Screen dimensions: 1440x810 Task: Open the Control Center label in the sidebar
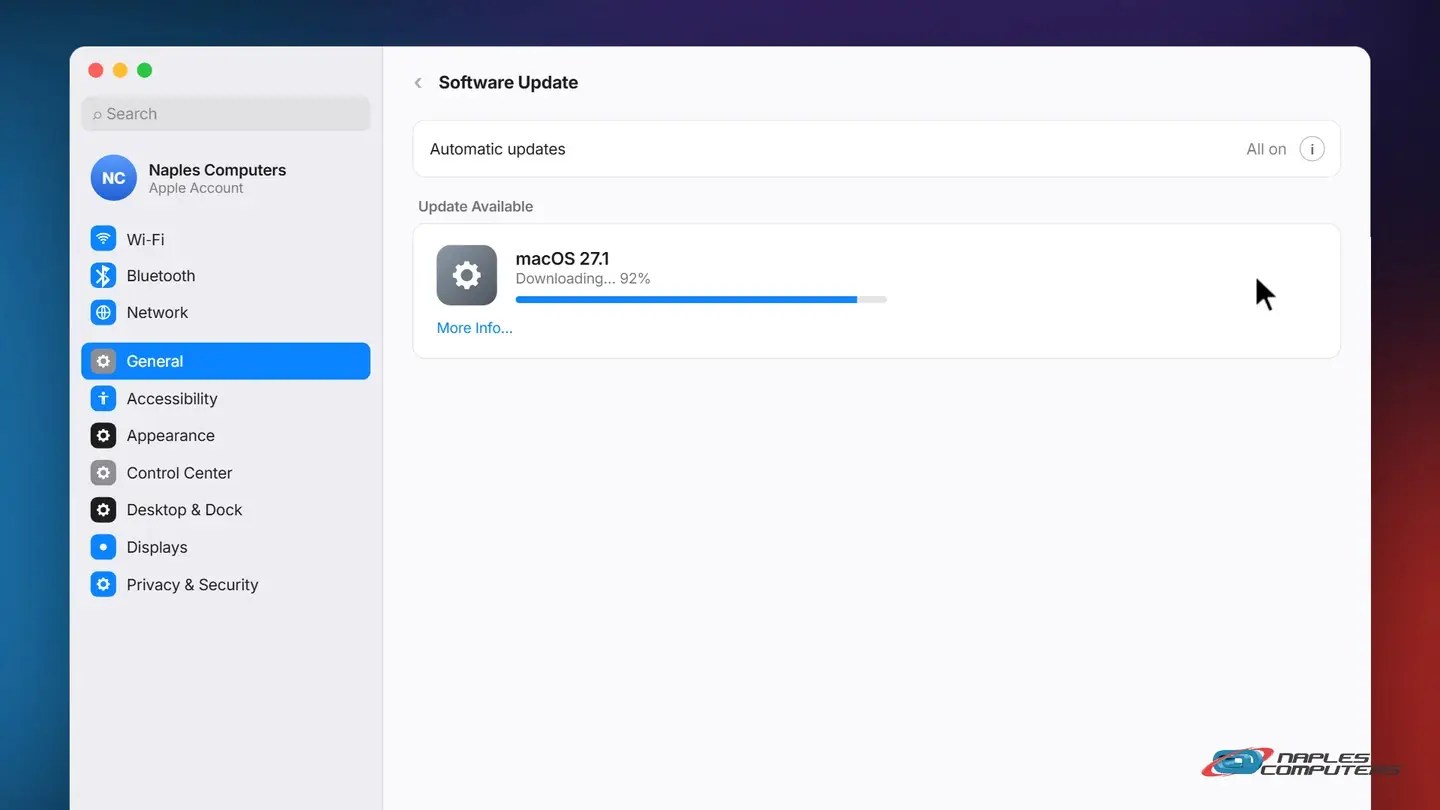[x=180, y=473]
